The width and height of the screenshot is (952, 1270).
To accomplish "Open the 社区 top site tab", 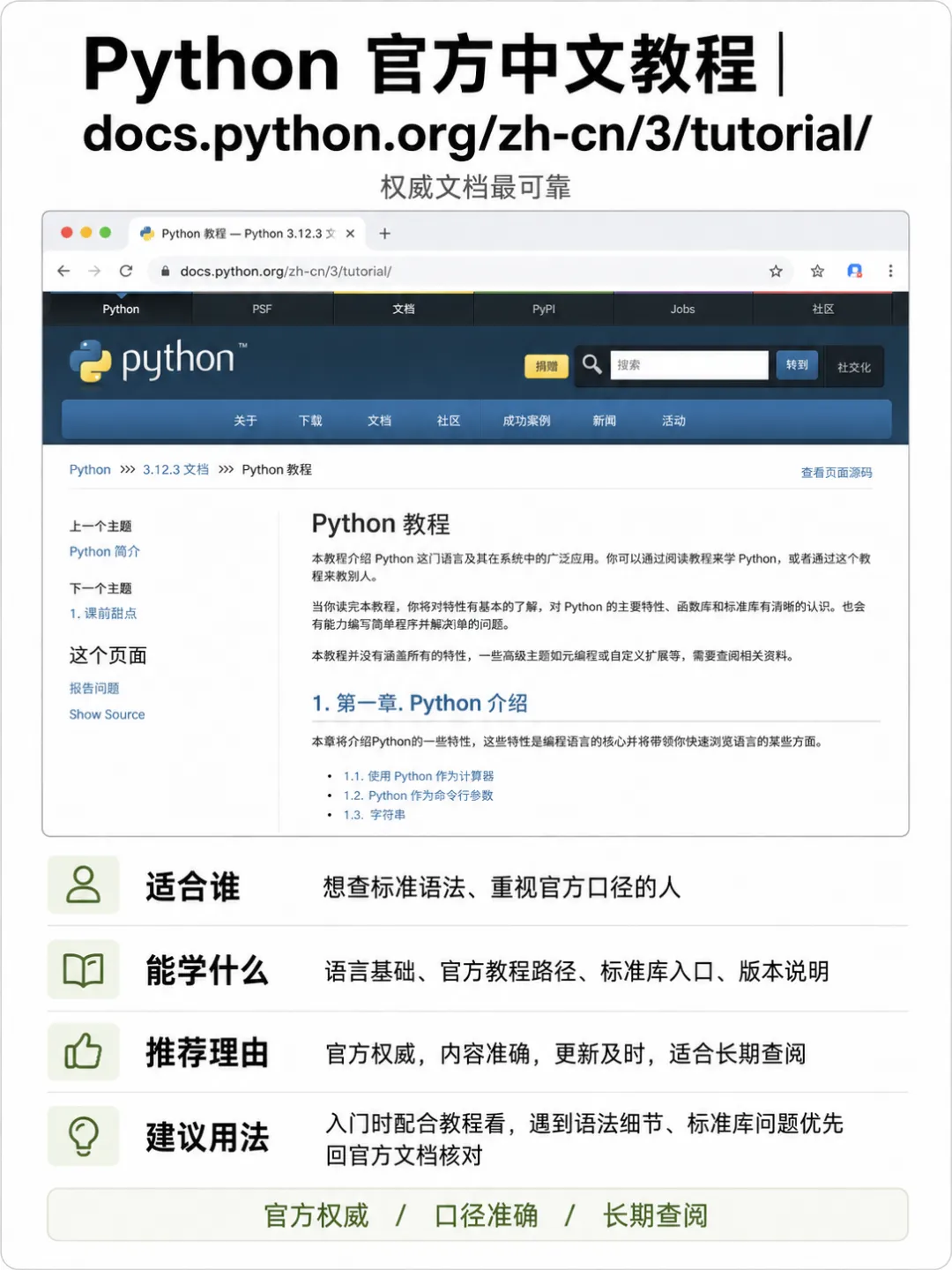I will (823, 310).
